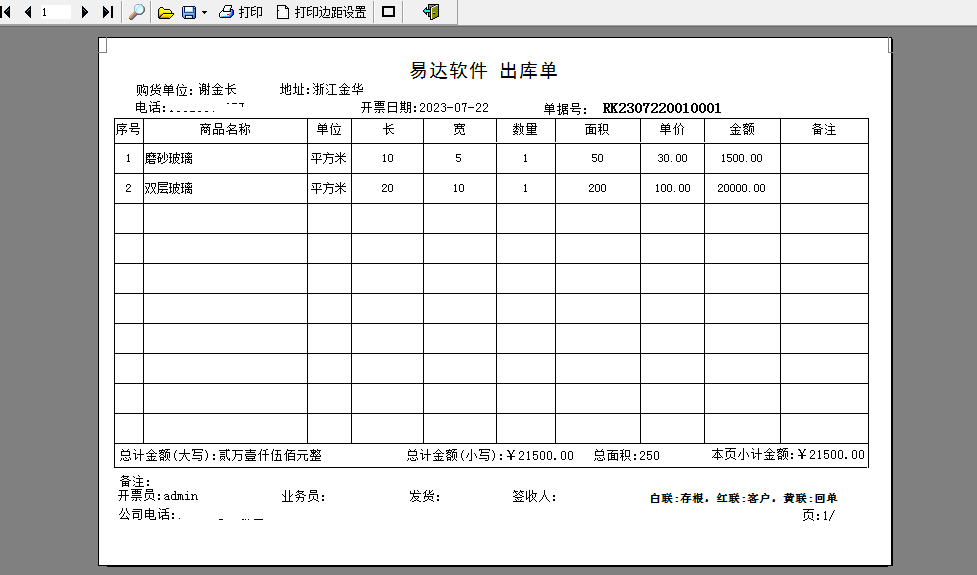Click the document number RK2307220010001
The height and width of the screenshot is (575, 977).
[x=662, y=108]
